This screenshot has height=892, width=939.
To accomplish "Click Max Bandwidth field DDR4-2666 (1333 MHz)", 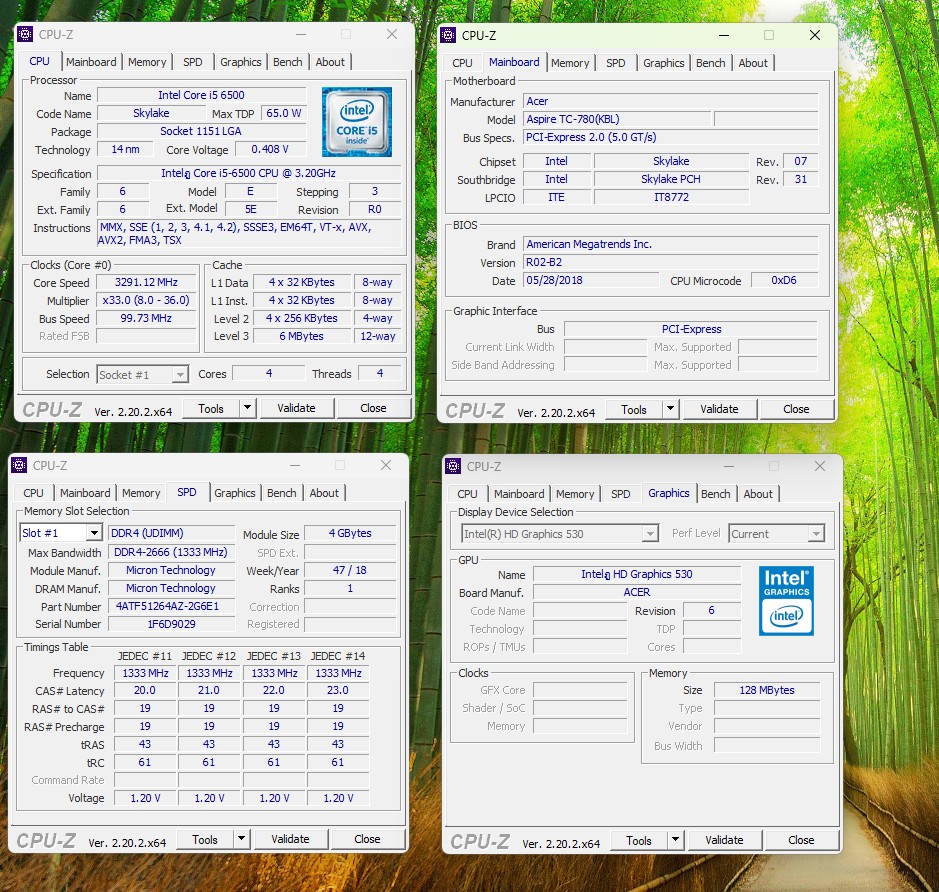I will (171, 552).
